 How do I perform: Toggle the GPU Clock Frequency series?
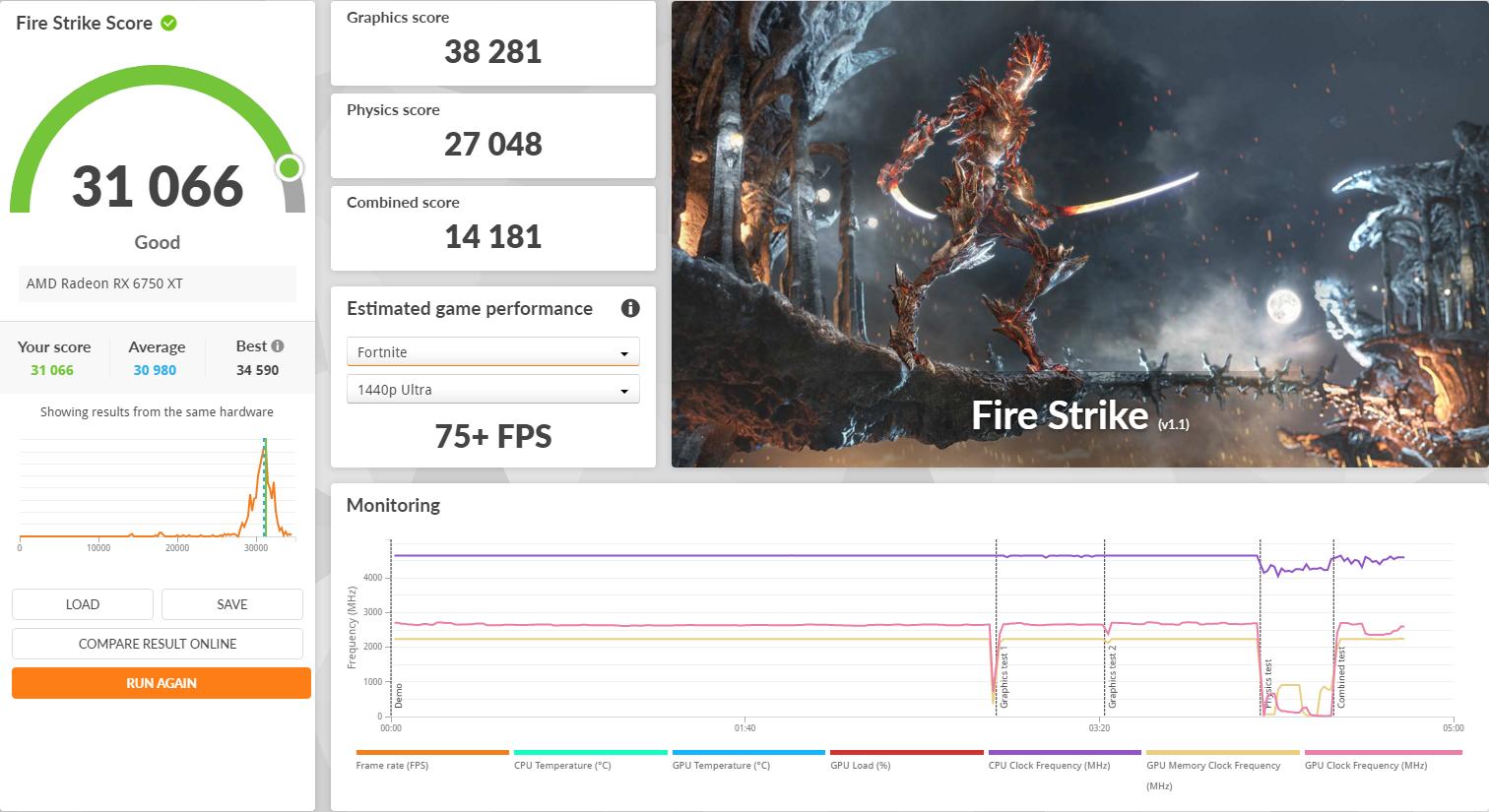(1365, 765)
